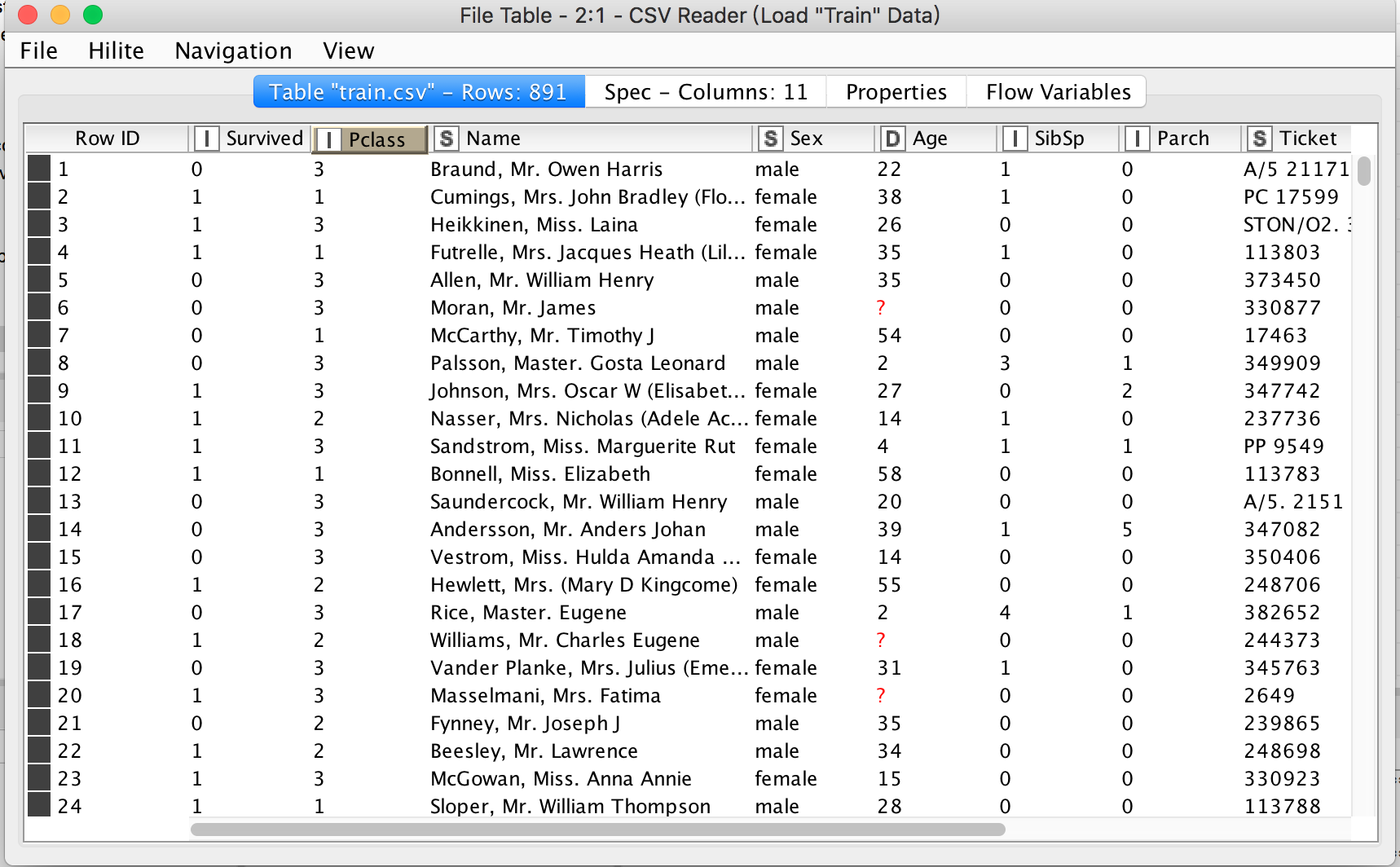
Task: Click the Age column header
Action: (936, 139)
